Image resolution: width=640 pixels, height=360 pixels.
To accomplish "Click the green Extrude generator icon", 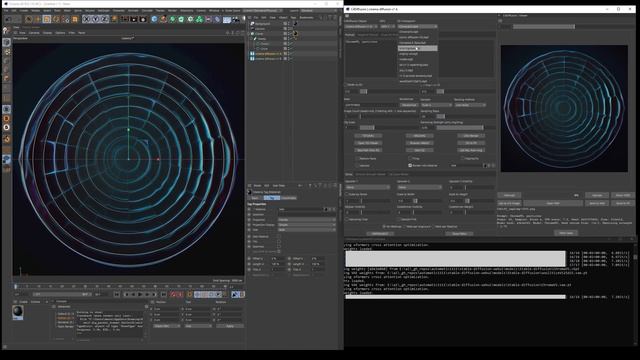I will pos(182,19).
